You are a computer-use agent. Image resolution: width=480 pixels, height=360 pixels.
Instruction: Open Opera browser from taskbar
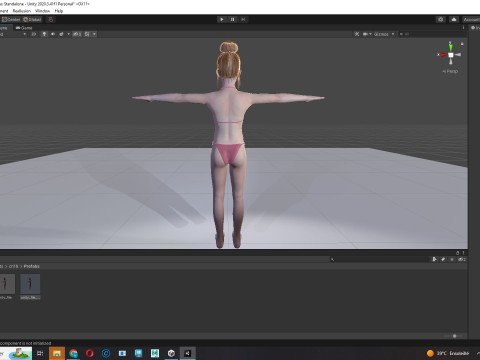tap(89, 353)
